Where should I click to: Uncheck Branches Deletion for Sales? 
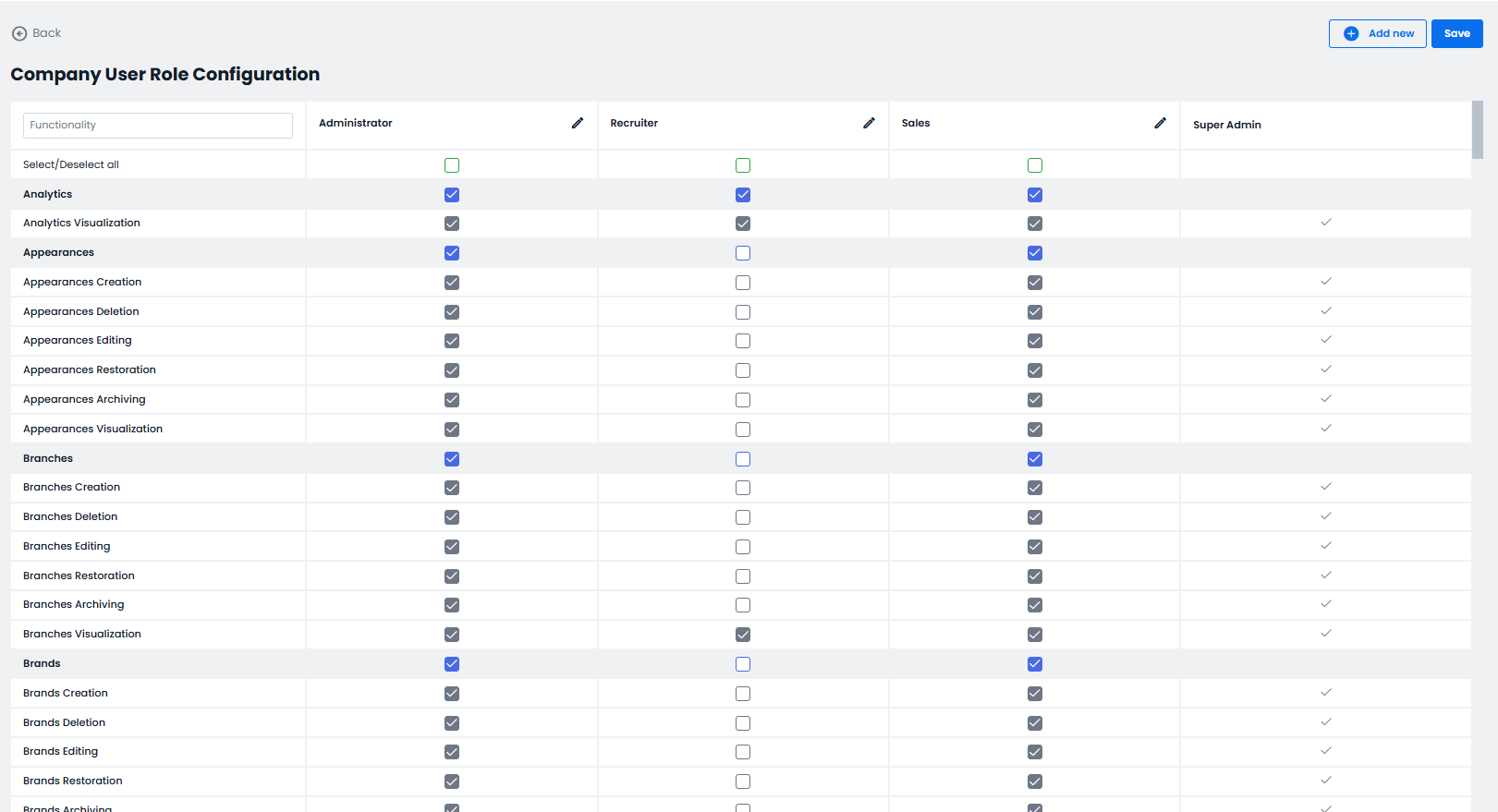[1035, 517]
